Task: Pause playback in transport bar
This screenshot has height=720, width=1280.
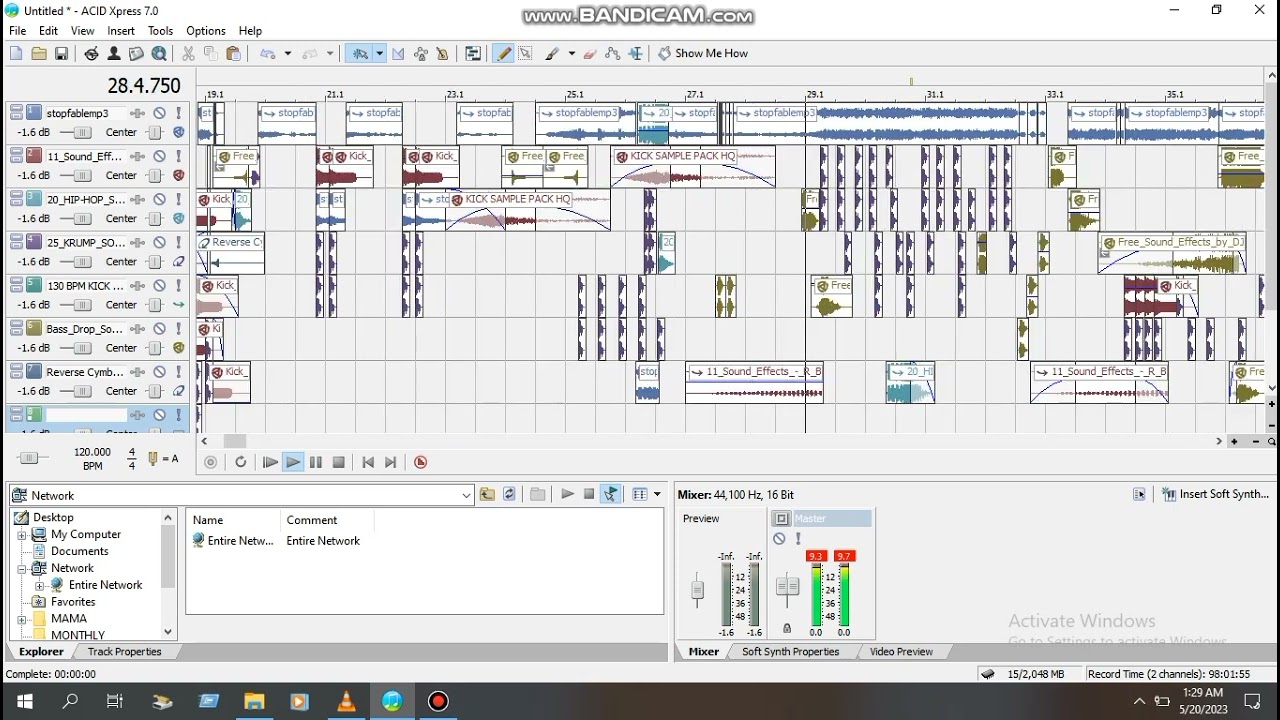Action: [x=316, y=462]
